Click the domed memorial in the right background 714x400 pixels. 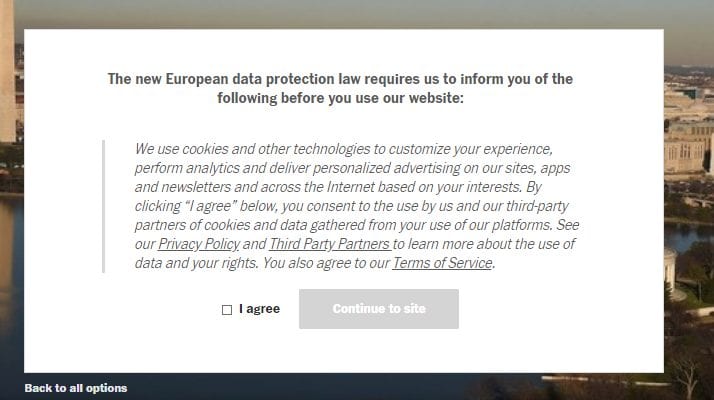670,265
